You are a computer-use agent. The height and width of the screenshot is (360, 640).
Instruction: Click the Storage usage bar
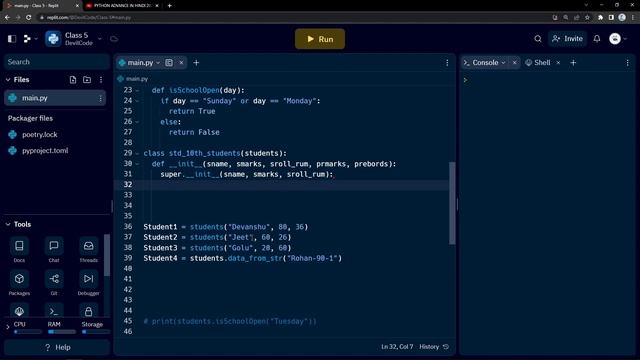95,332
